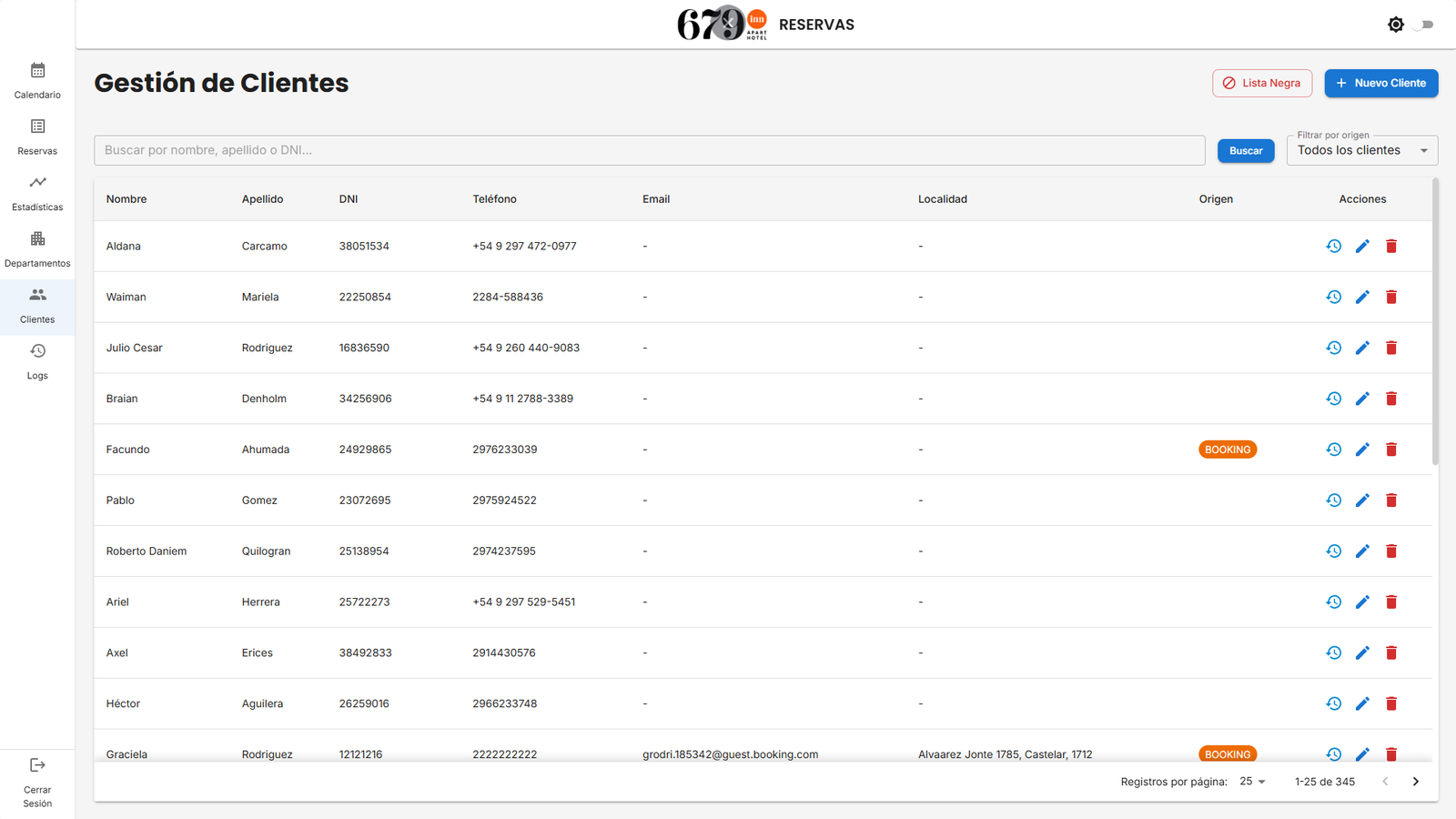Screen dimensions: 1456x819
Task: Delete client Héctor Aguilera
Action: (1391, 703)
